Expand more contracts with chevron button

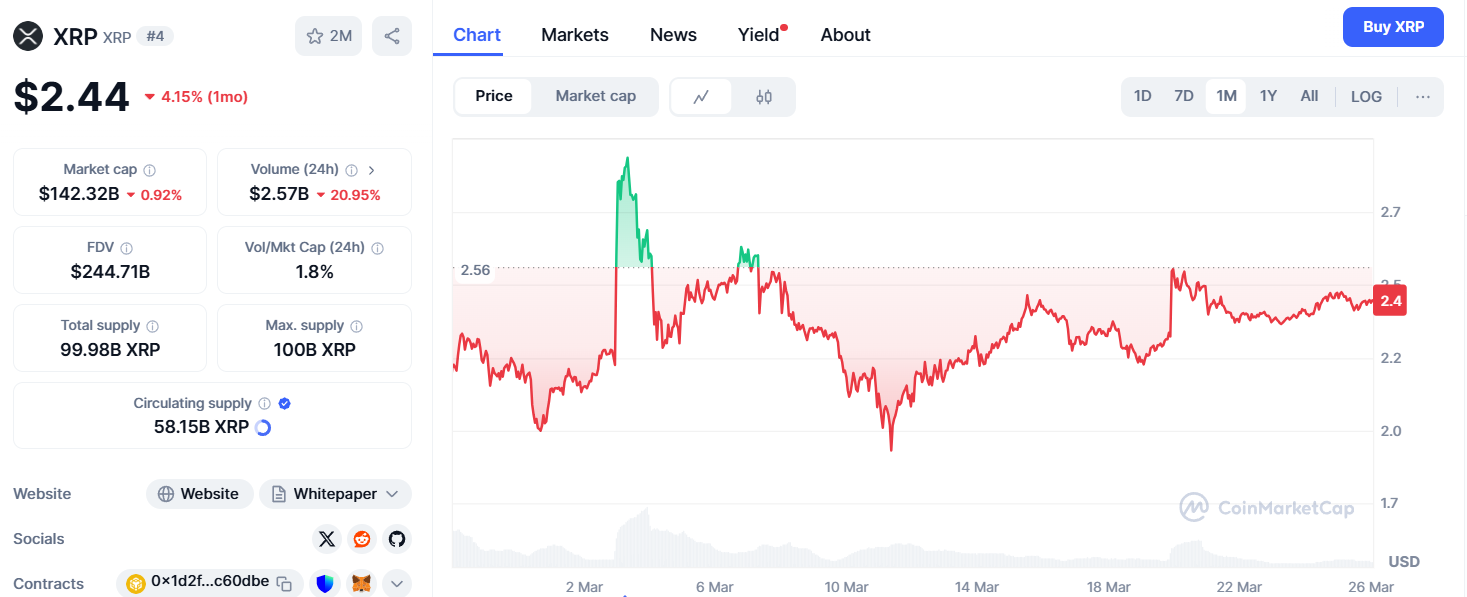pyautogui.click(x=397, y=583)
